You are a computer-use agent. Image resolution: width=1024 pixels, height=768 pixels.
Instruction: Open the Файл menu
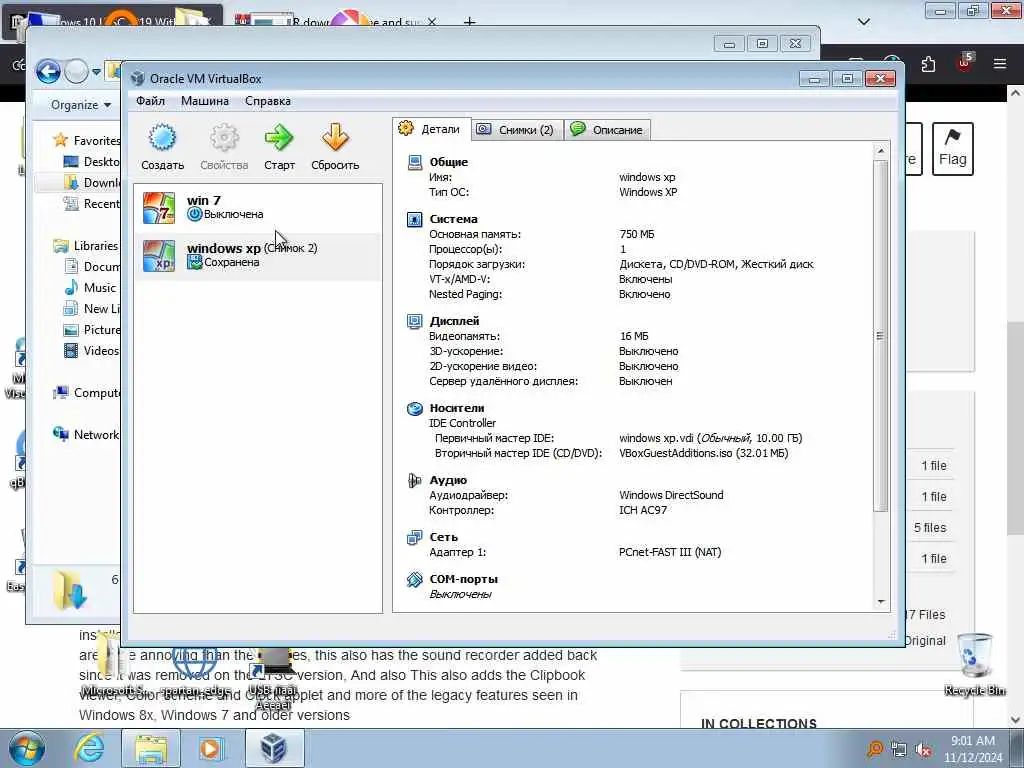[x=150, y=101]
